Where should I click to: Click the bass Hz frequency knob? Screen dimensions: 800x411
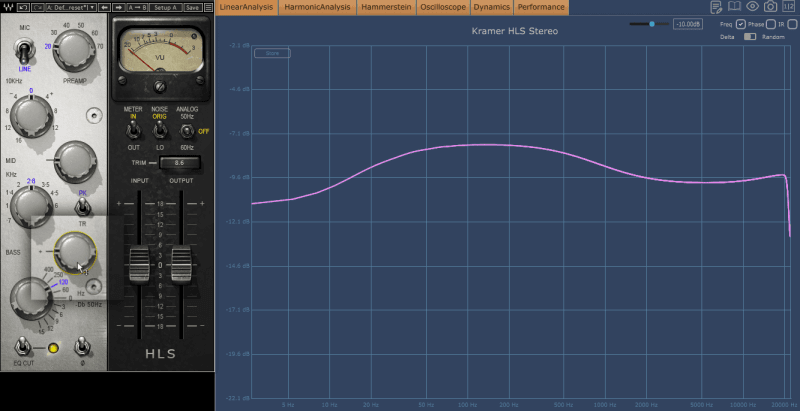click(x=30, y=298)
